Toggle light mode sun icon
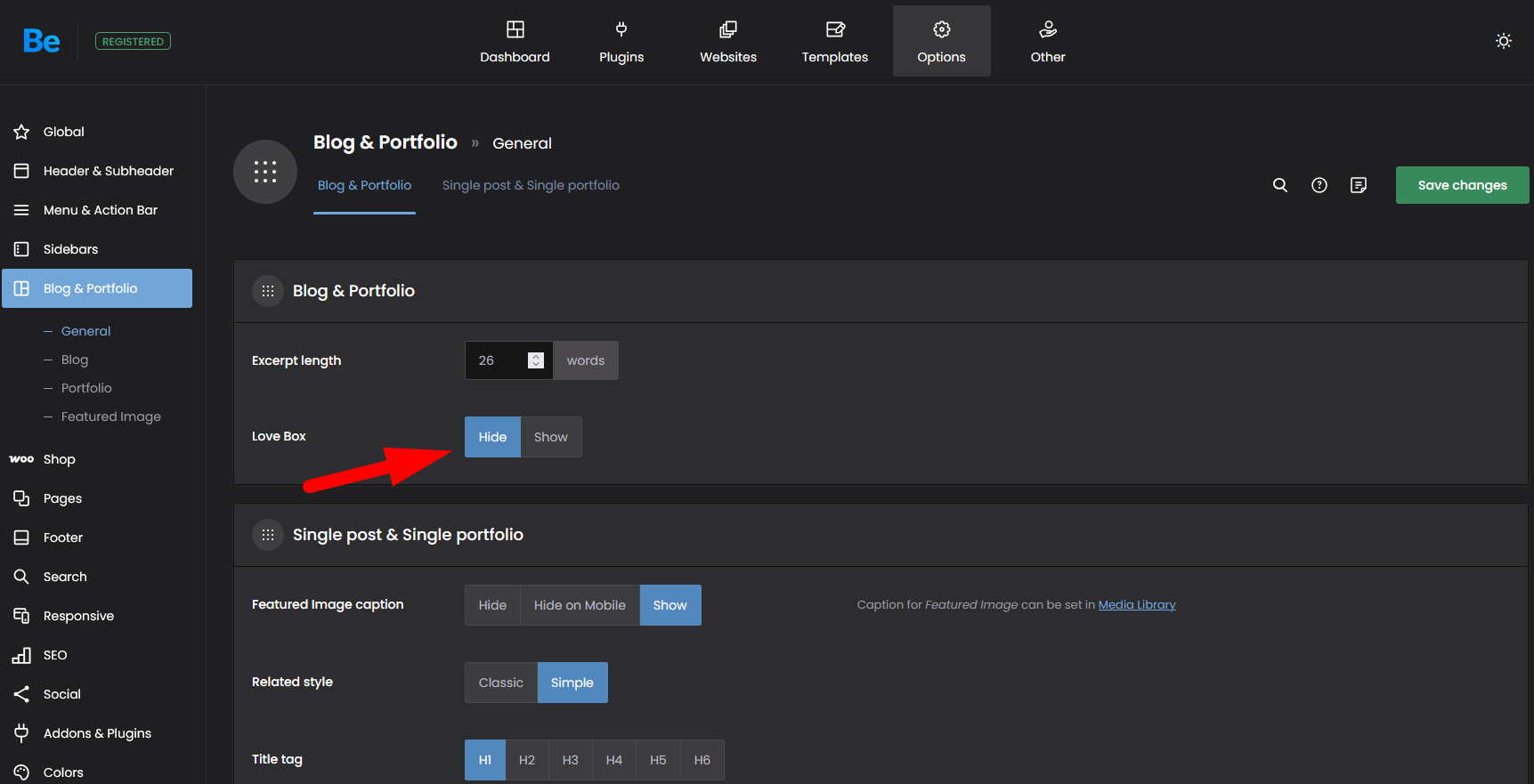This screenshot has width=1534, height=784. (1503, 41)
